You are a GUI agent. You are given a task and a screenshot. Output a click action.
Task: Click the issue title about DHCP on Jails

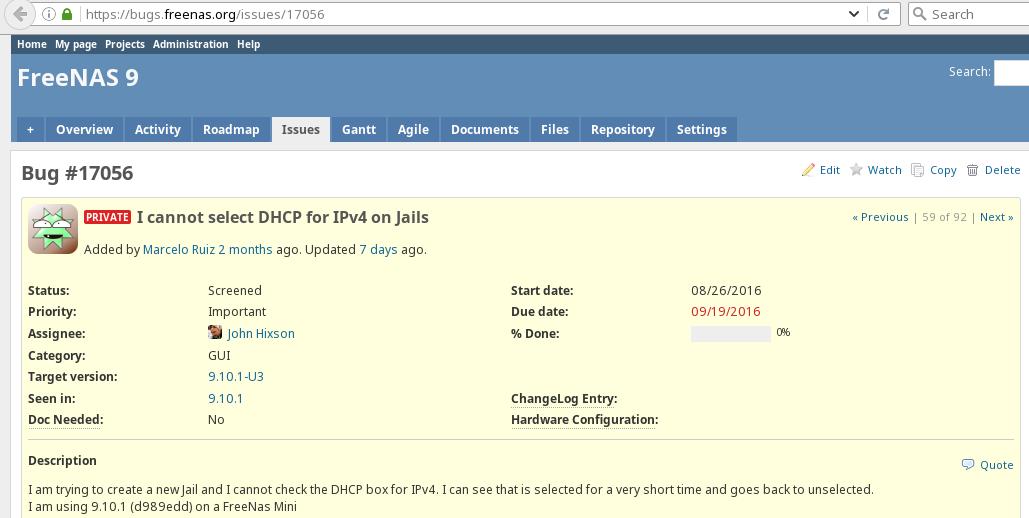(x=283, y=217)
